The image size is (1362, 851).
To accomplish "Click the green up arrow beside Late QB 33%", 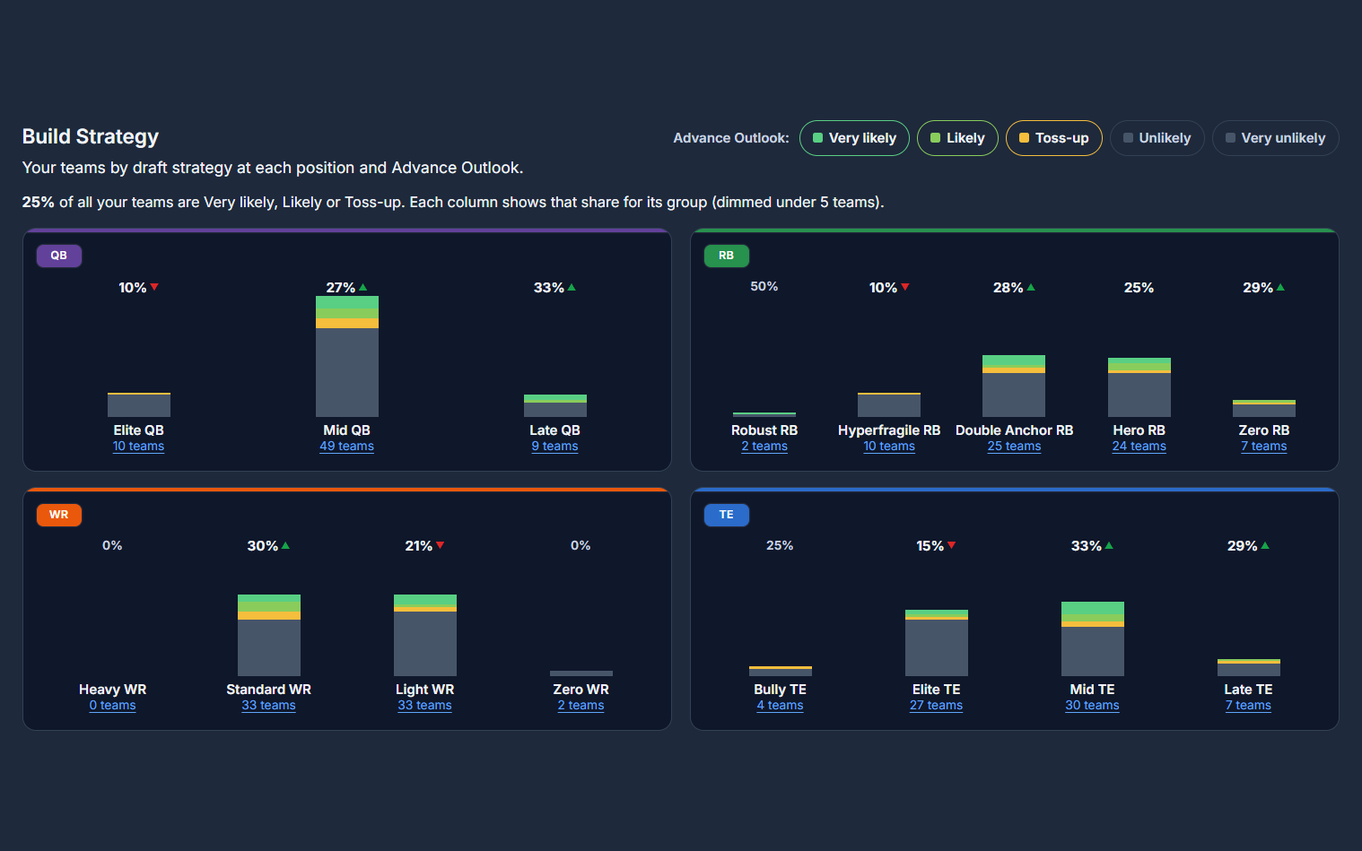I will [571, 287].
